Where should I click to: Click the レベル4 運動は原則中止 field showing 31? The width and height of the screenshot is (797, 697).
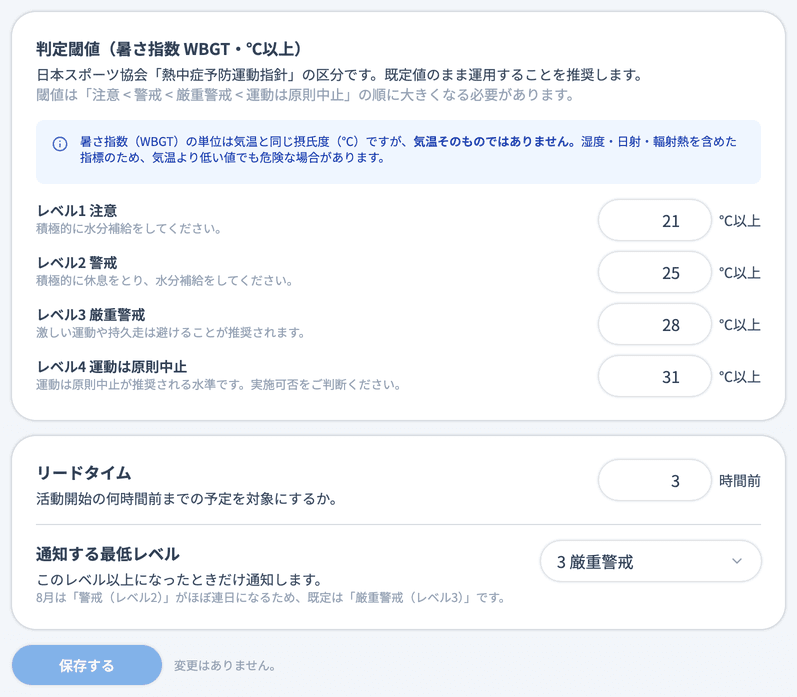654,377
